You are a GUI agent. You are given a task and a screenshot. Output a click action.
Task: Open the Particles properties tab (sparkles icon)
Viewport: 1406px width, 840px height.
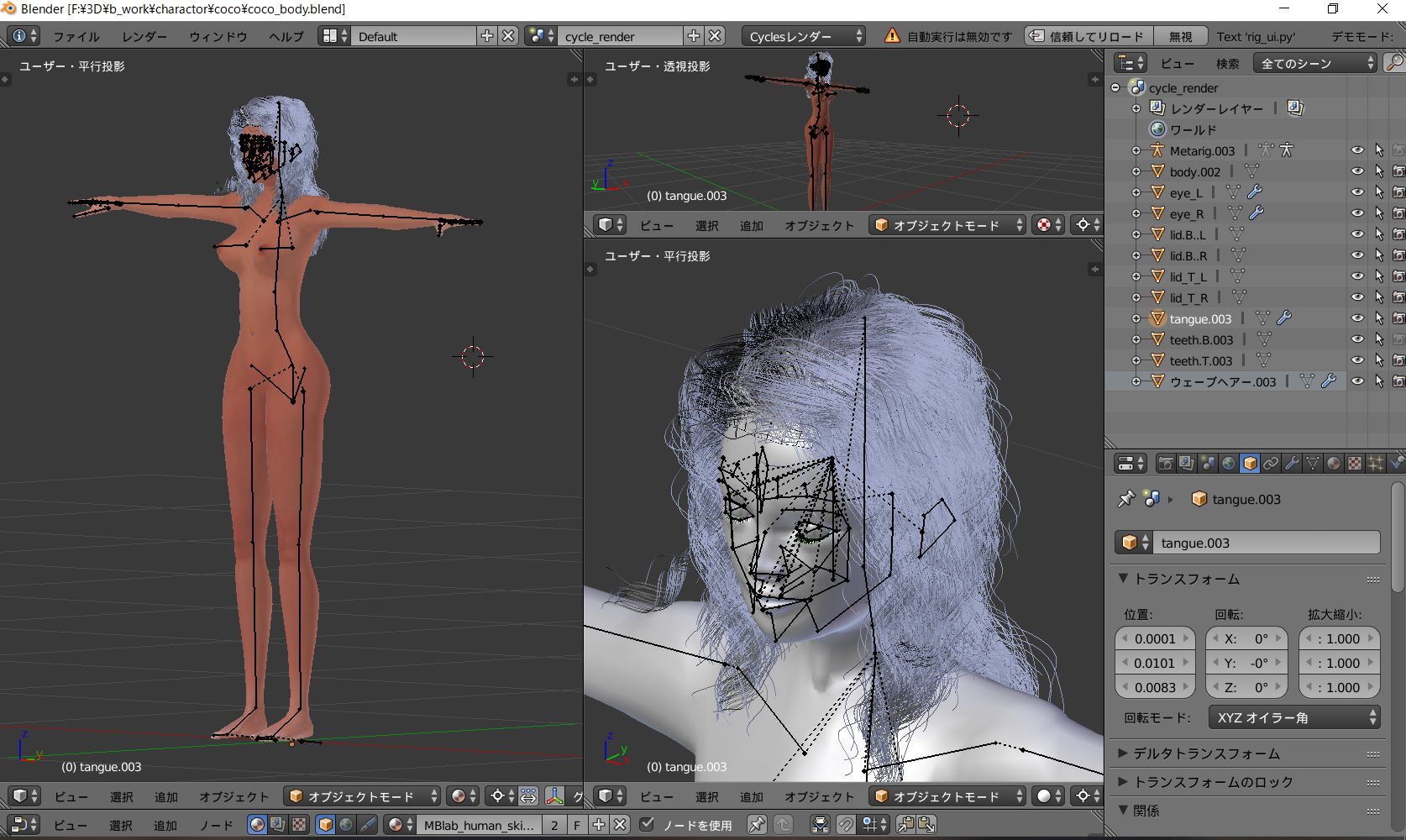point(1376,463)
